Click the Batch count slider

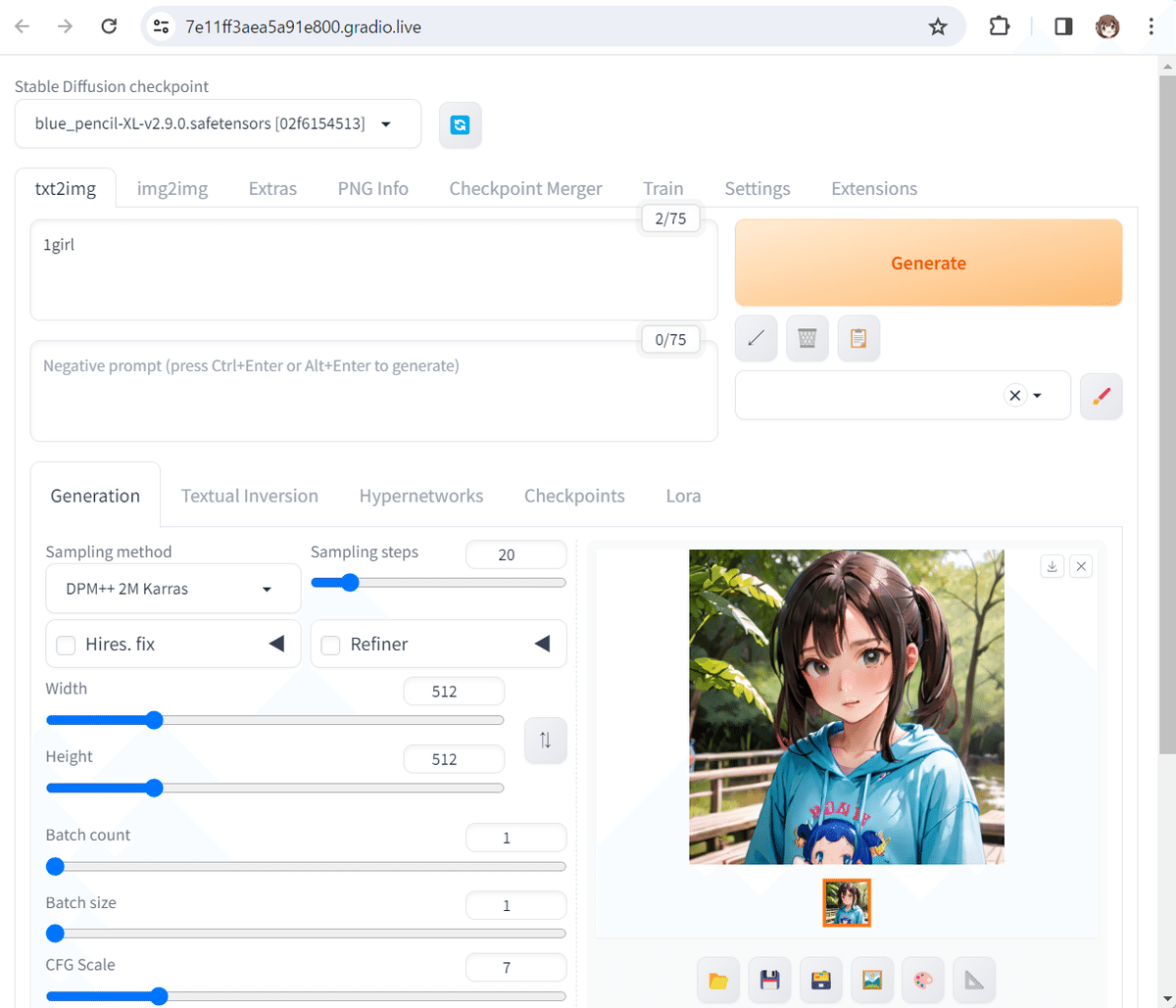coord(306,866)
